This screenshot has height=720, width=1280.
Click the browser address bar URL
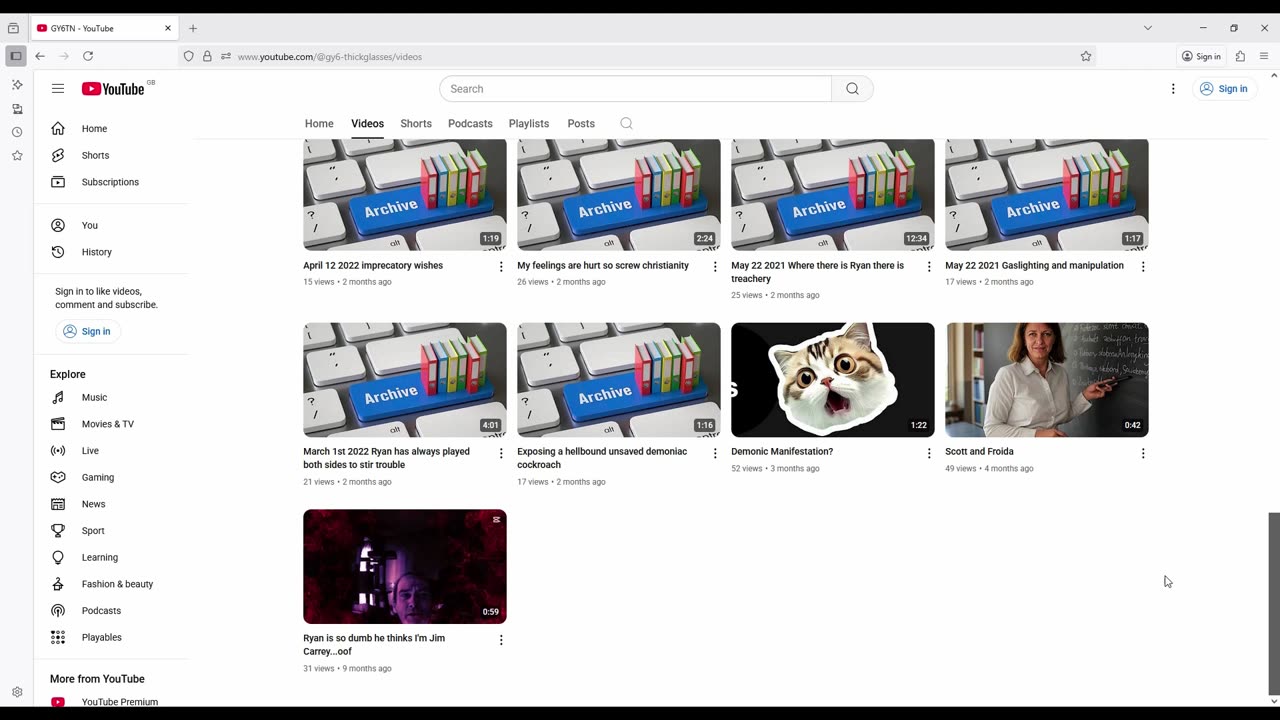pyautogui.click(x=330, y=57)
